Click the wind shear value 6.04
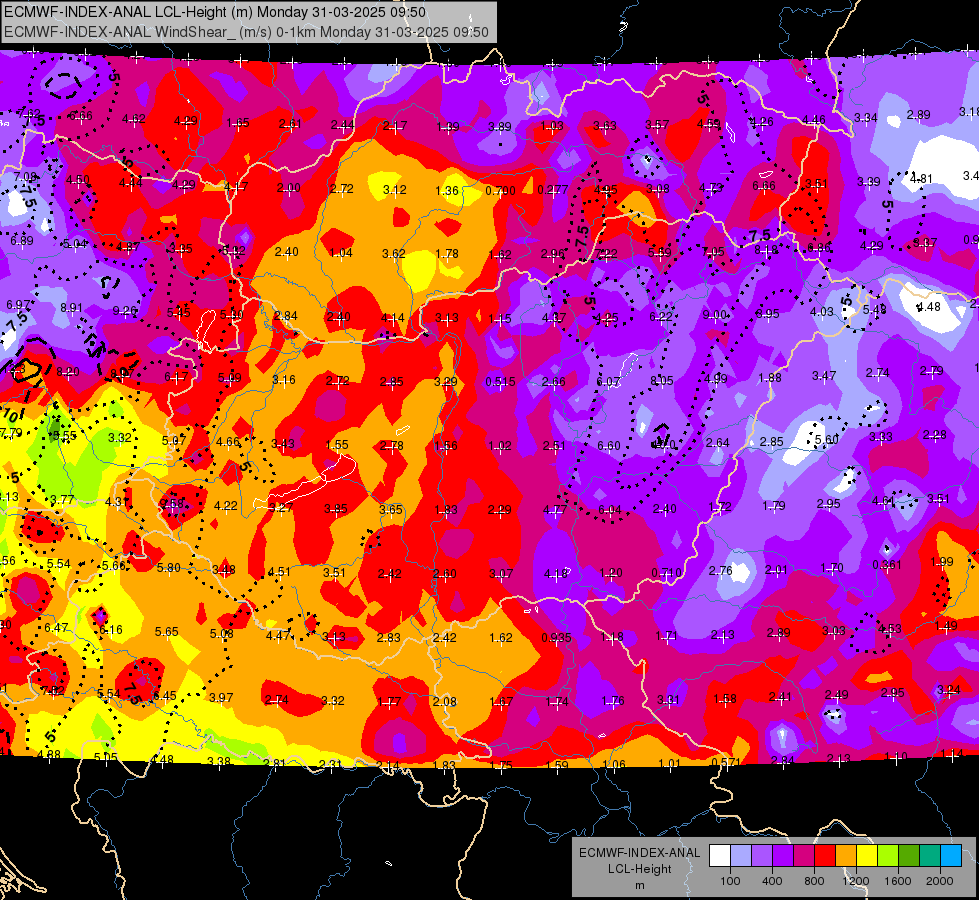This screenshot has height=900, width=979. point(610,510)
